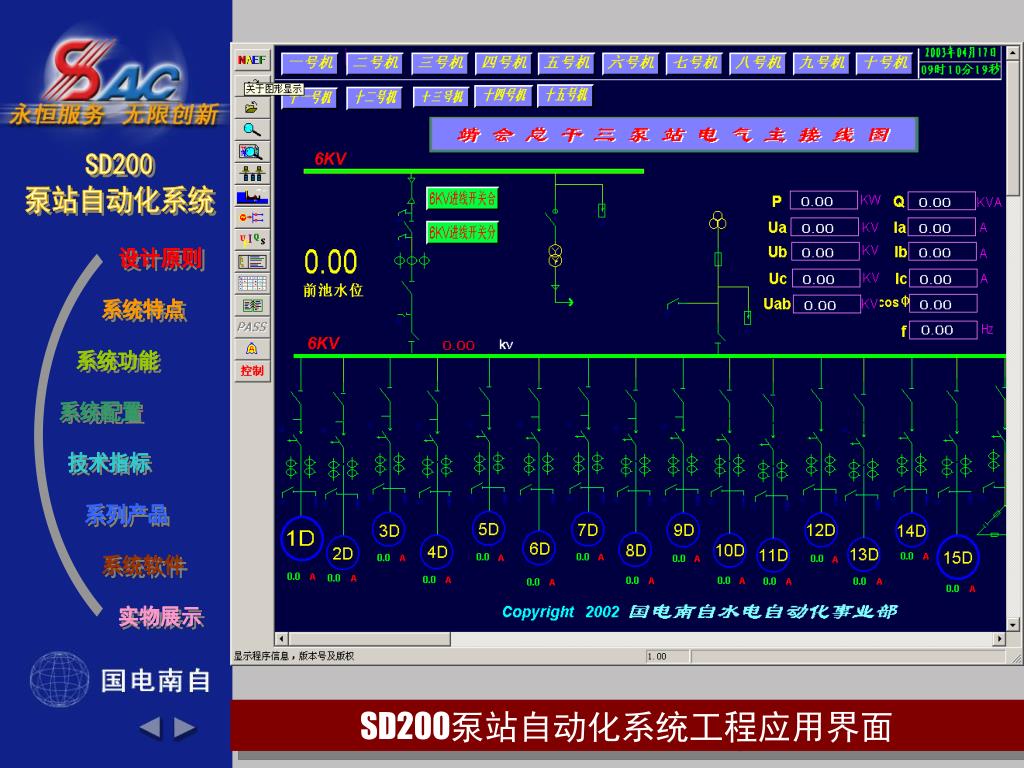Switch to 十号机 unit tab
This screenshot has height=768, width=1024.
coord(885,63)
